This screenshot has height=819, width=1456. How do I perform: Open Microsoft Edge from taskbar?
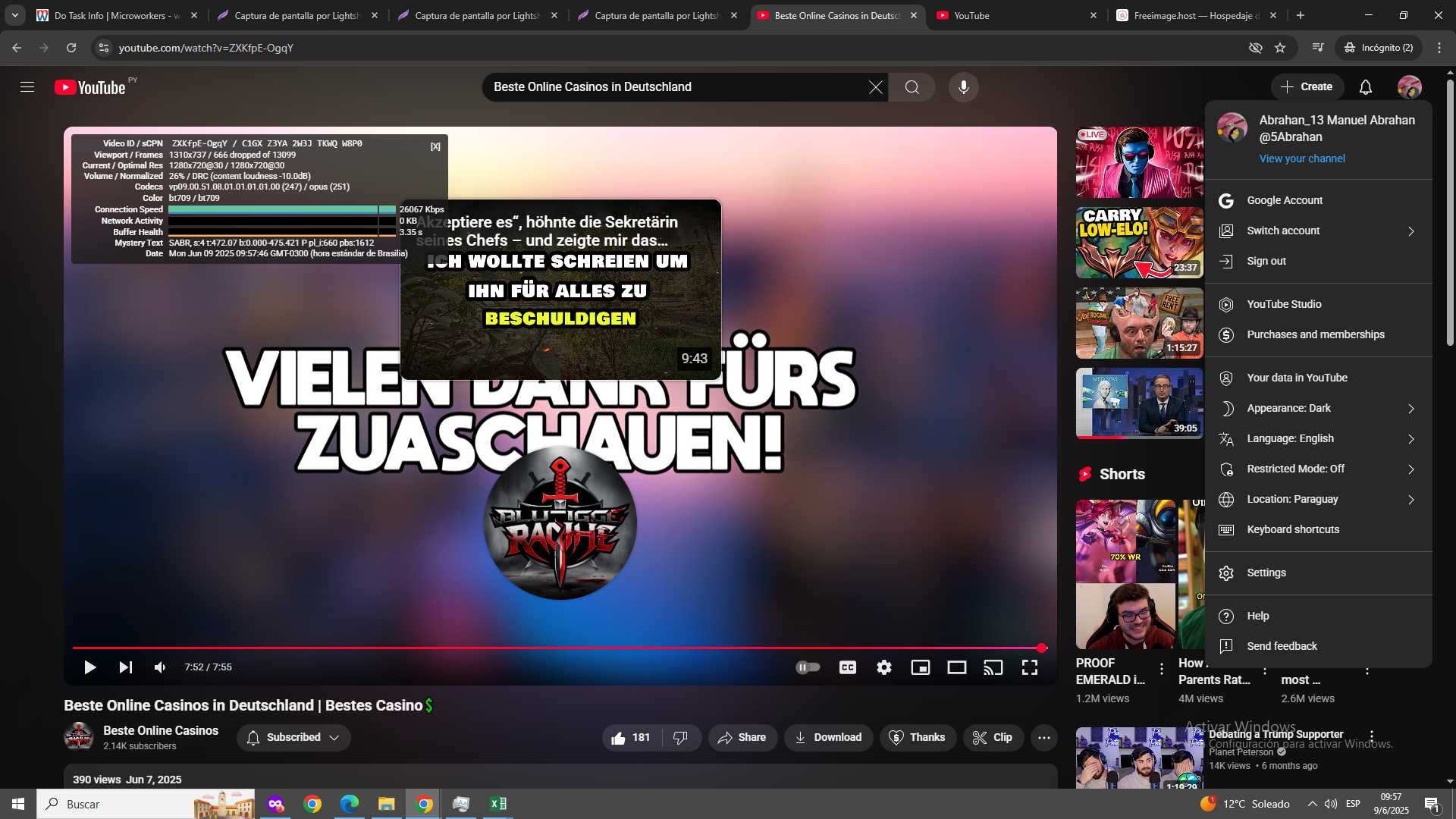click(x=349, y=804)
